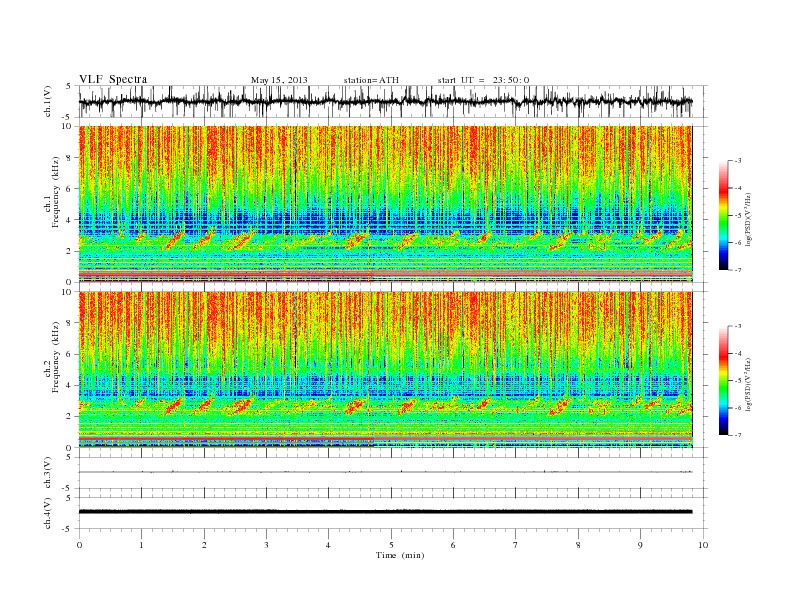
Task: Click the 'station=ATH' label
Action: (371, 80)
